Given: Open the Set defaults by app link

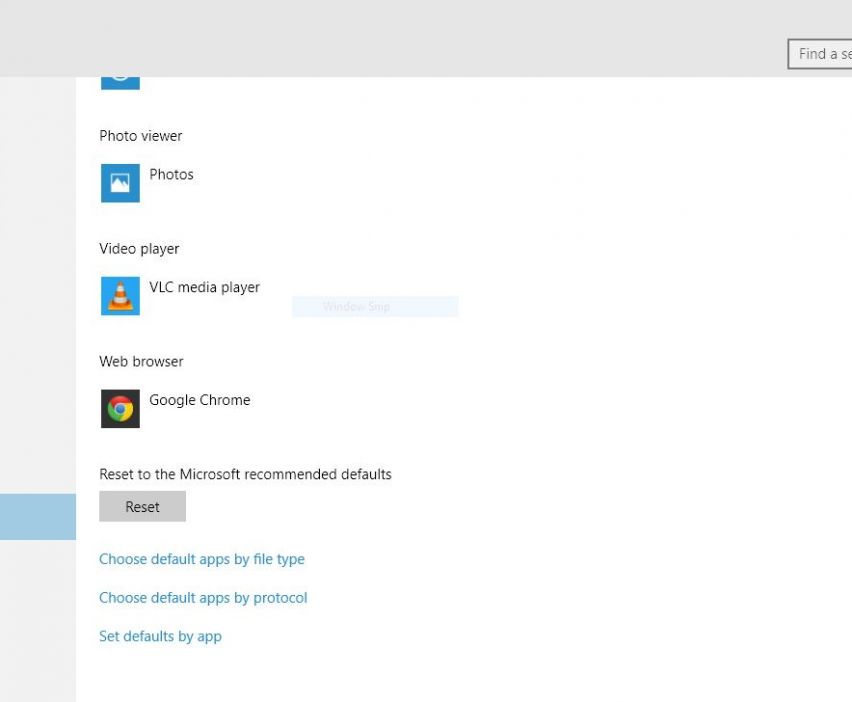Looking at the screenshot, I should tap(160, 636).
